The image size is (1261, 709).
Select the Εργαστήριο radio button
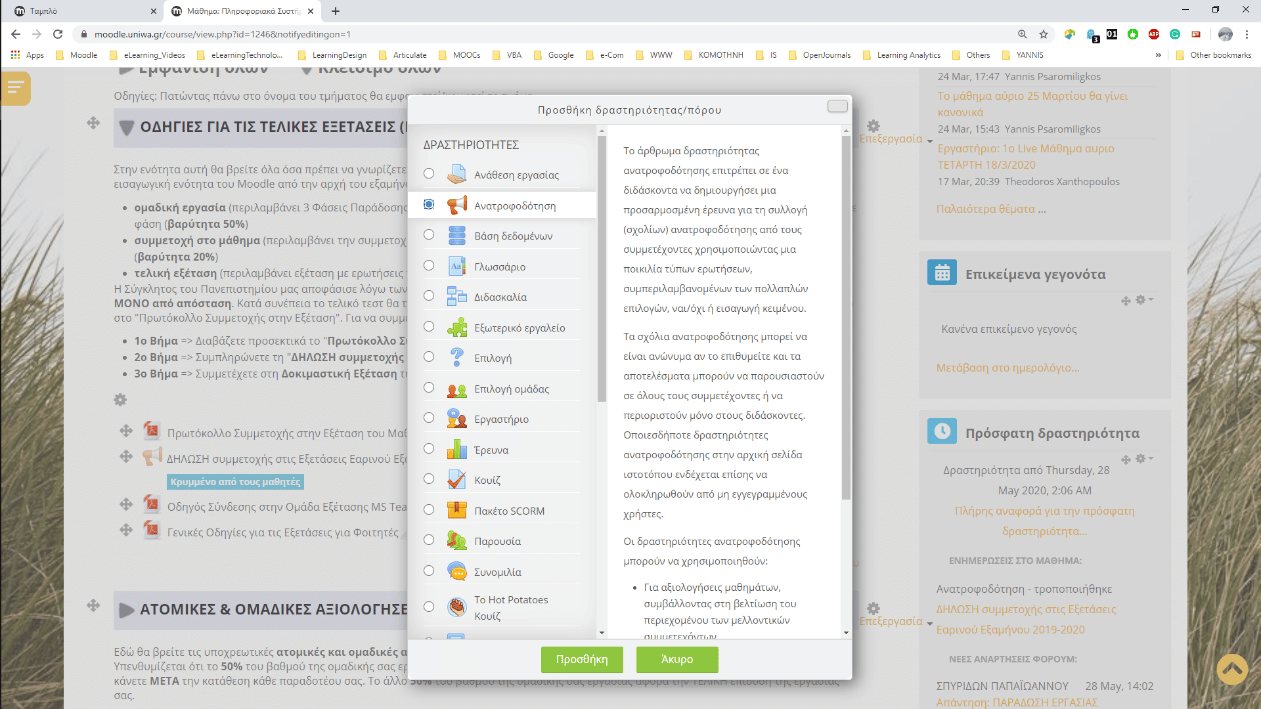[x=429, y=418]
